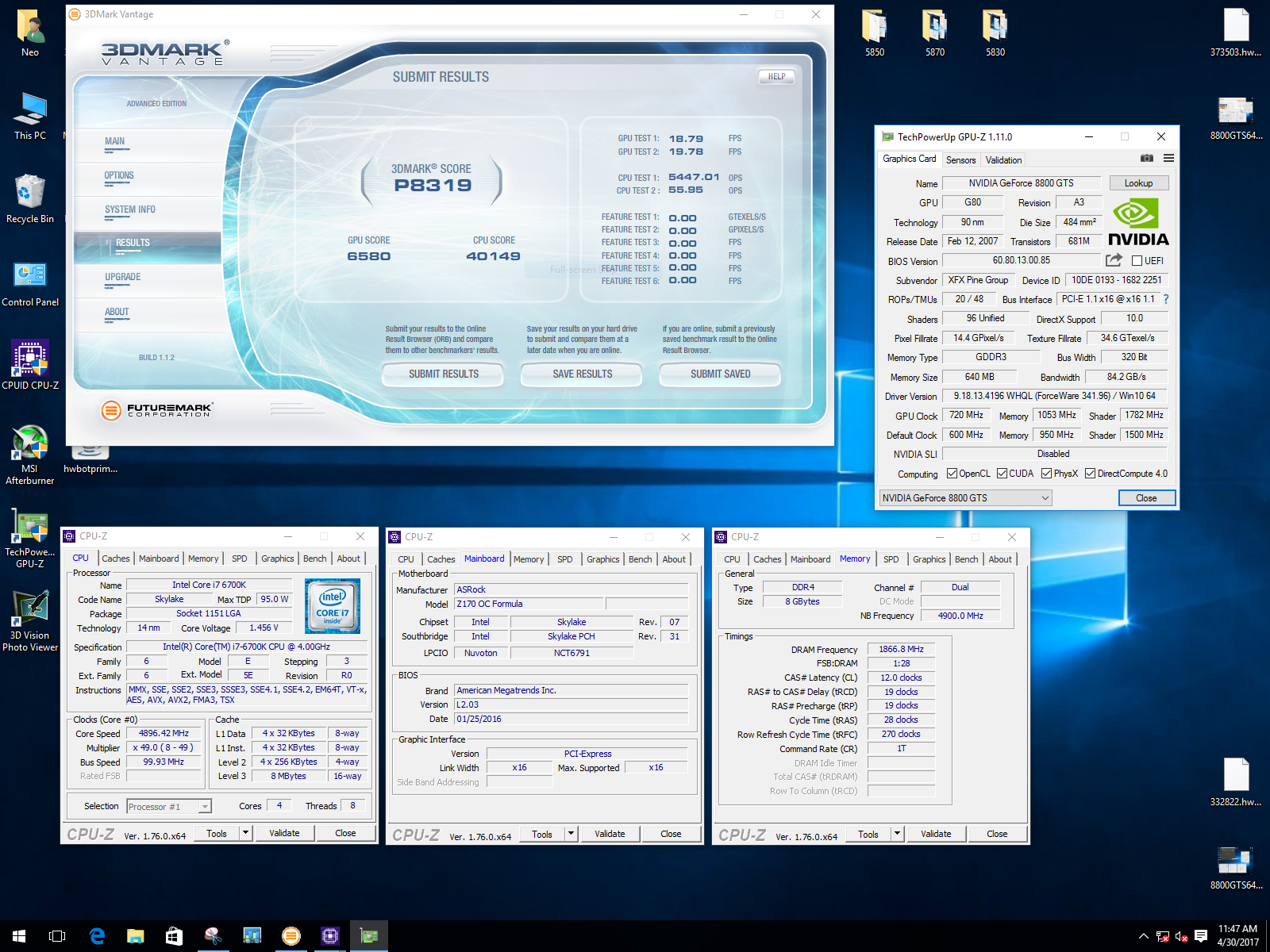The image size is (1270, 952).
Task: Click the BIOS share/export icon in GPU-Z
Action: tap(1114, 260)
